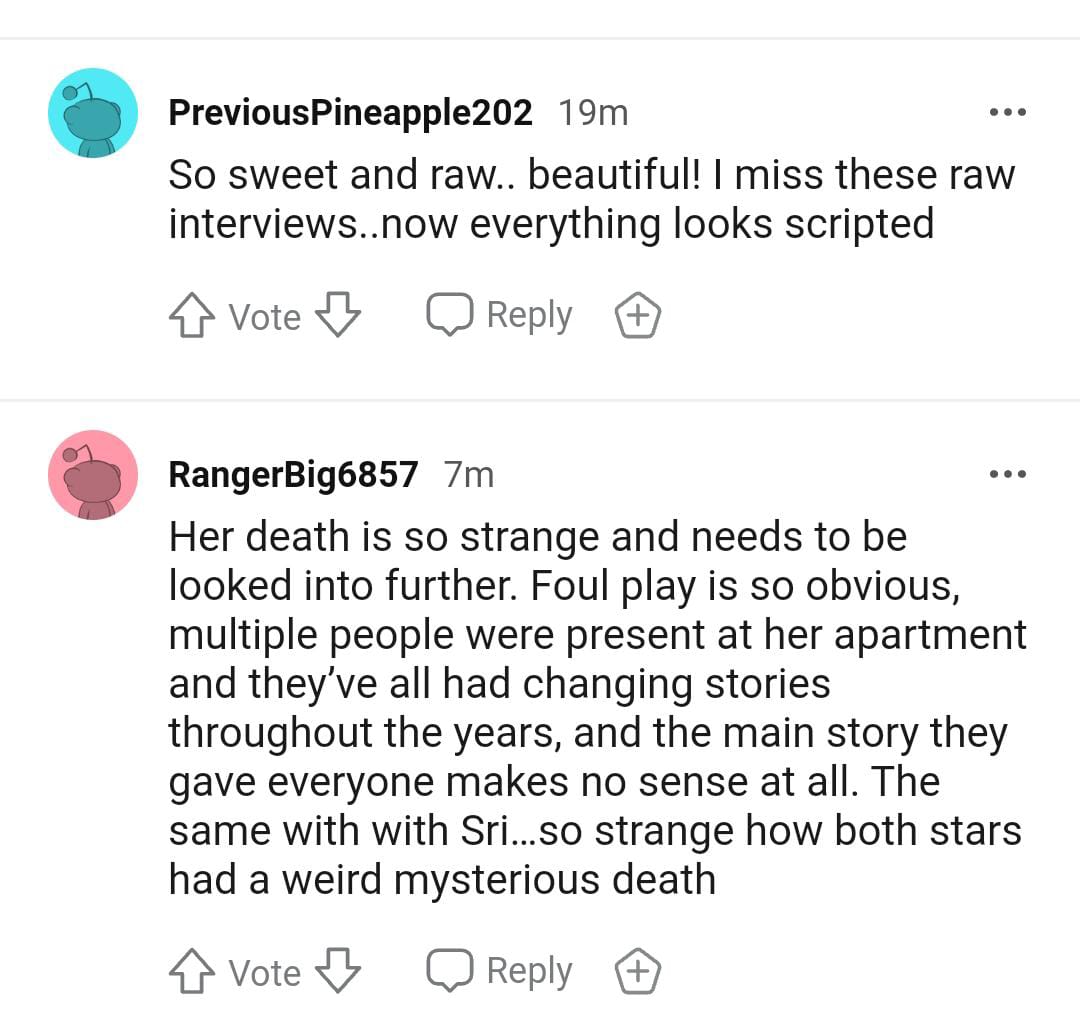Viewport: 1080px width, 1035px height.
Task: Open more options for PreviousPineapple202's comment
Action: (1007, 113)
